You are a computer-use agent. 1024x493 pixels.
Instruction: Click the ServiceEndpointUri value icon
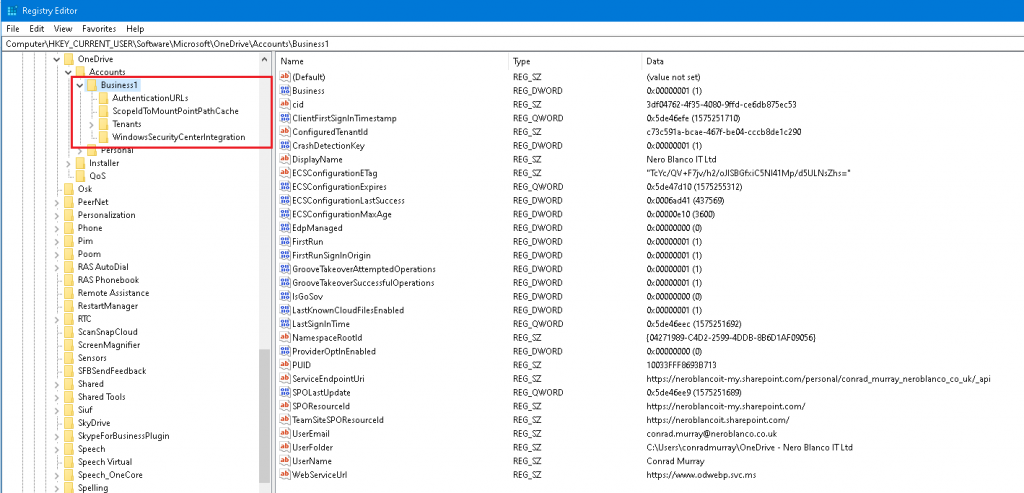(x=285, y=379)
